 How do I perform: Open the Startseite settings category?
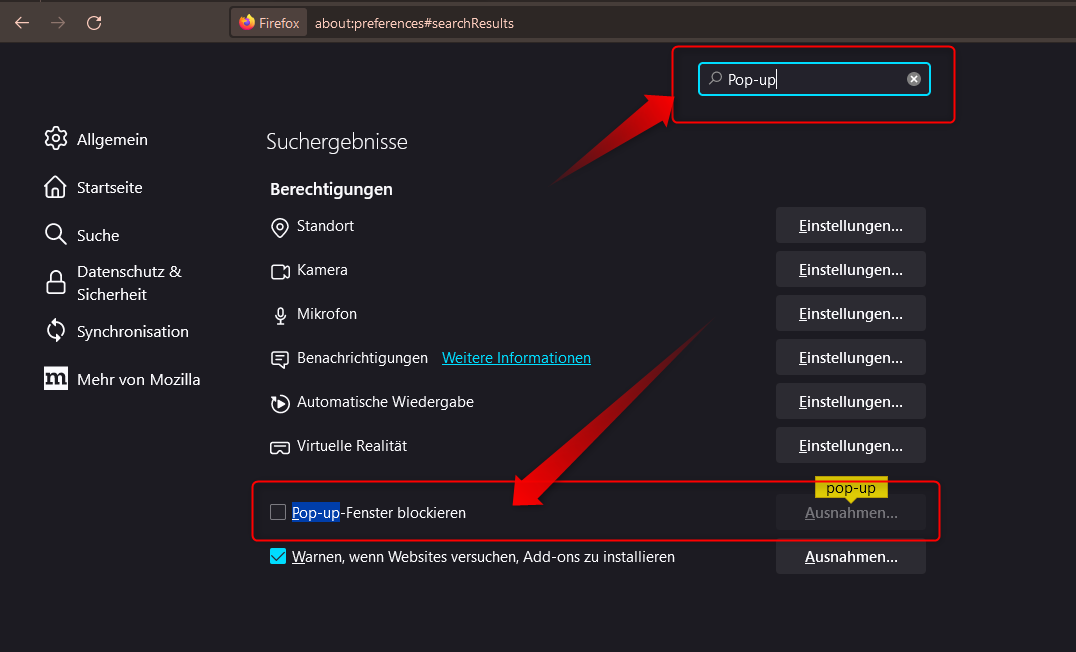[109, 187]
